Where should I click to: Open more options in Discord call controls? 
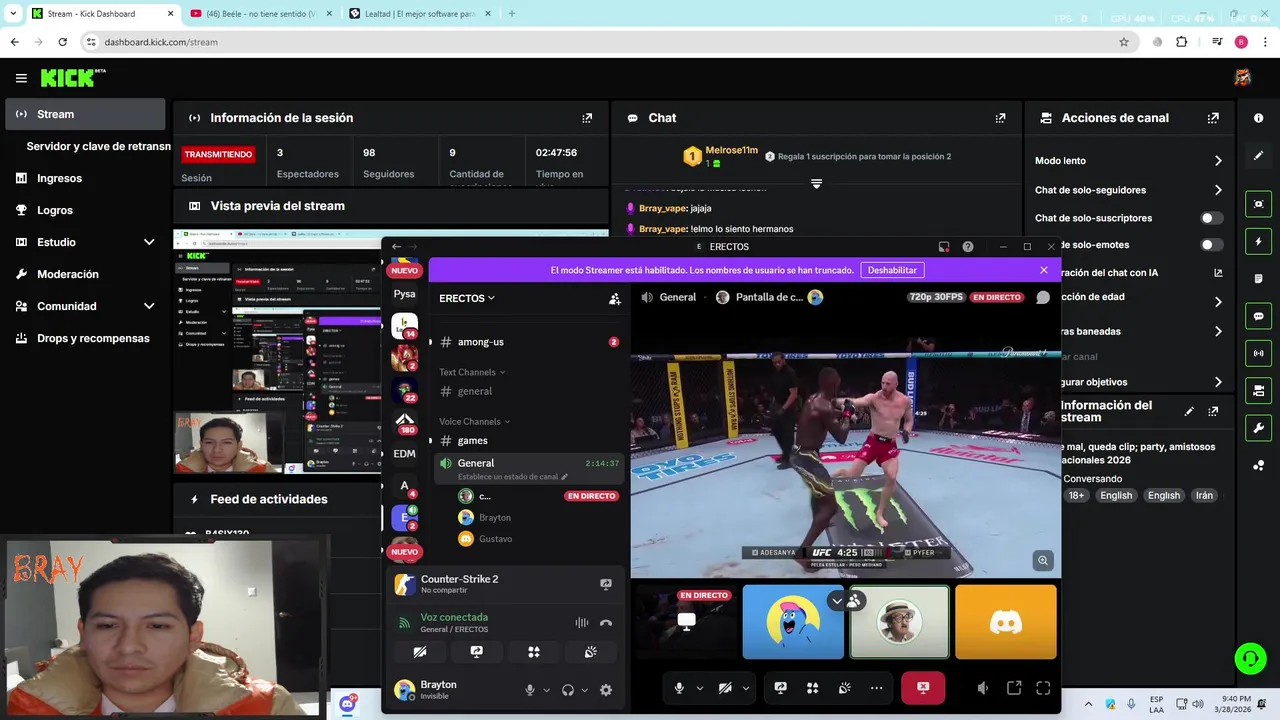point(876,688)
